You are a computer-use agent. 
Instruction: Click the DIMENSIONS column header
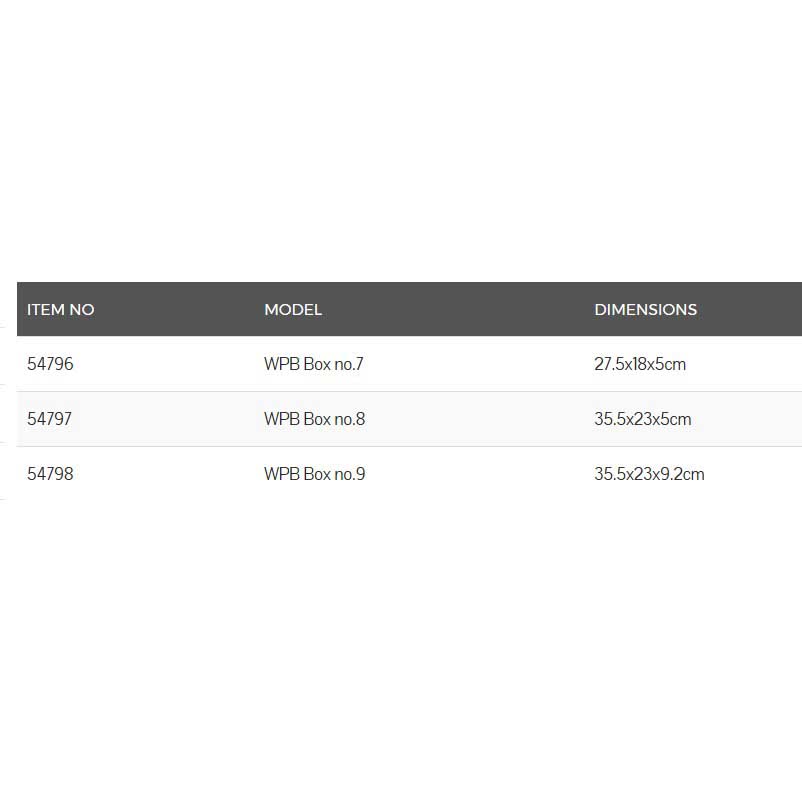point(645,310)
